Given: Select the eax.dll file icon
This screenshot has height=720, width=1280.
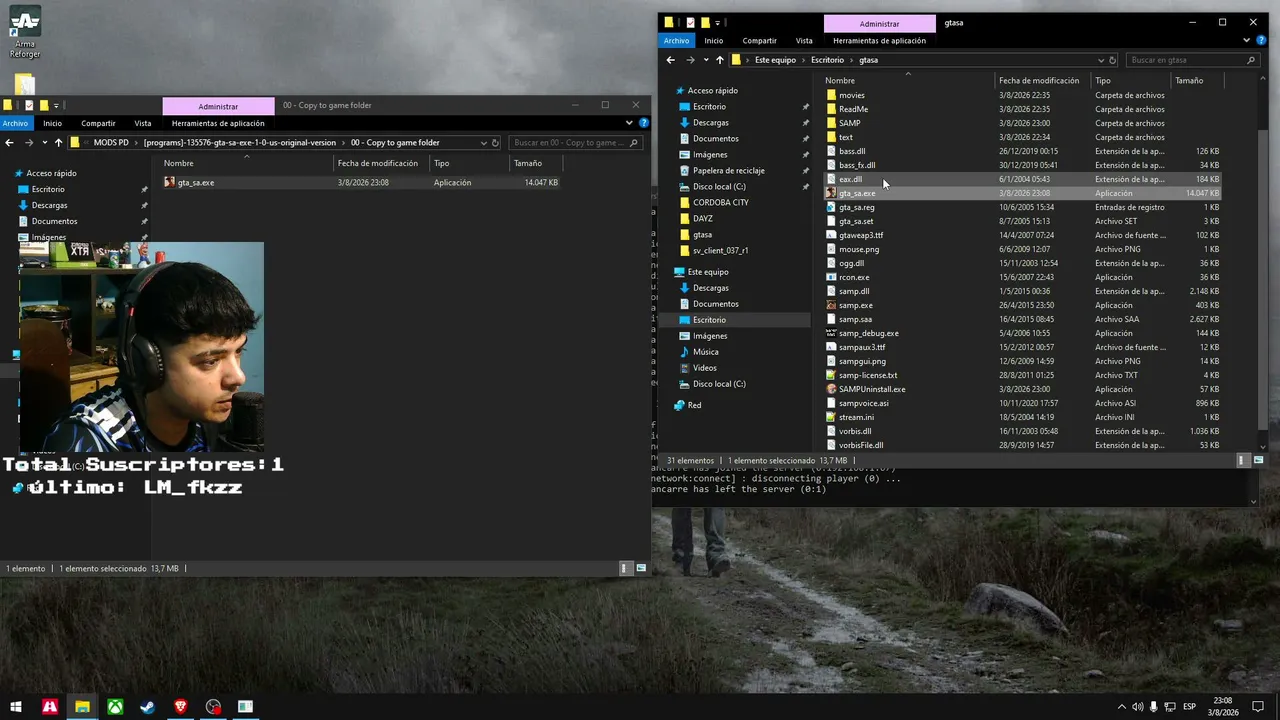Looking at the screenshot, I should [x=831, y=179].
